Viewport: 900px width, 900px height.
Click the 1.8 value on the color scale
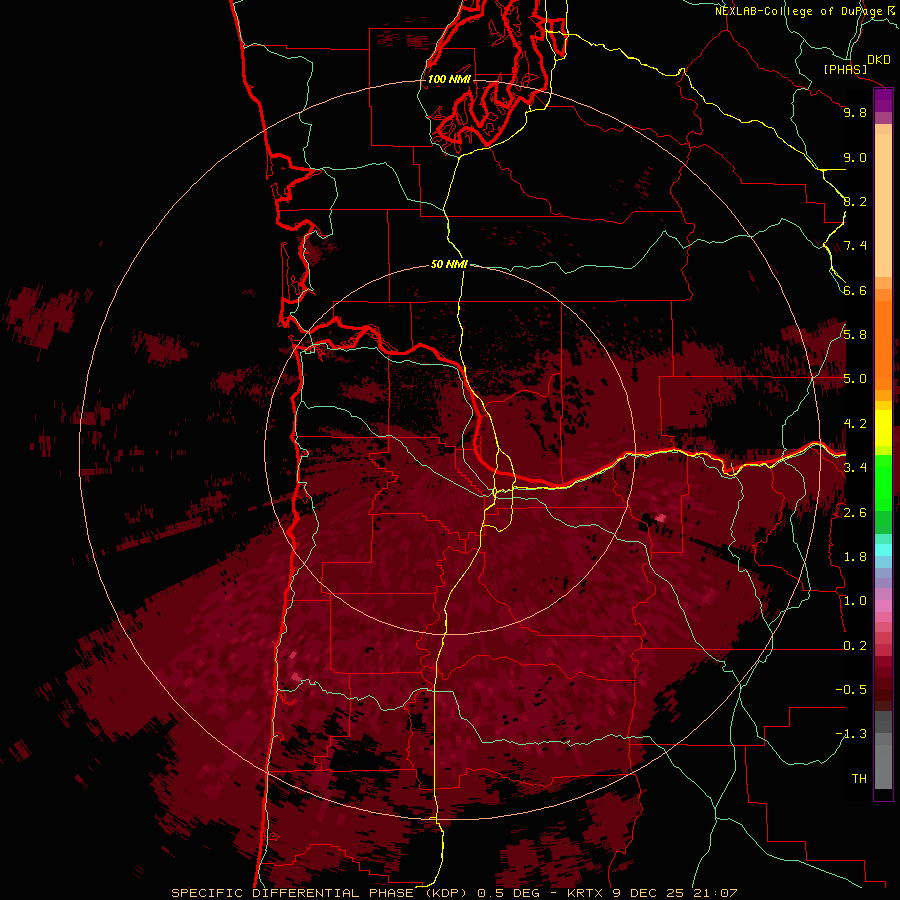(x=855, y=557)
